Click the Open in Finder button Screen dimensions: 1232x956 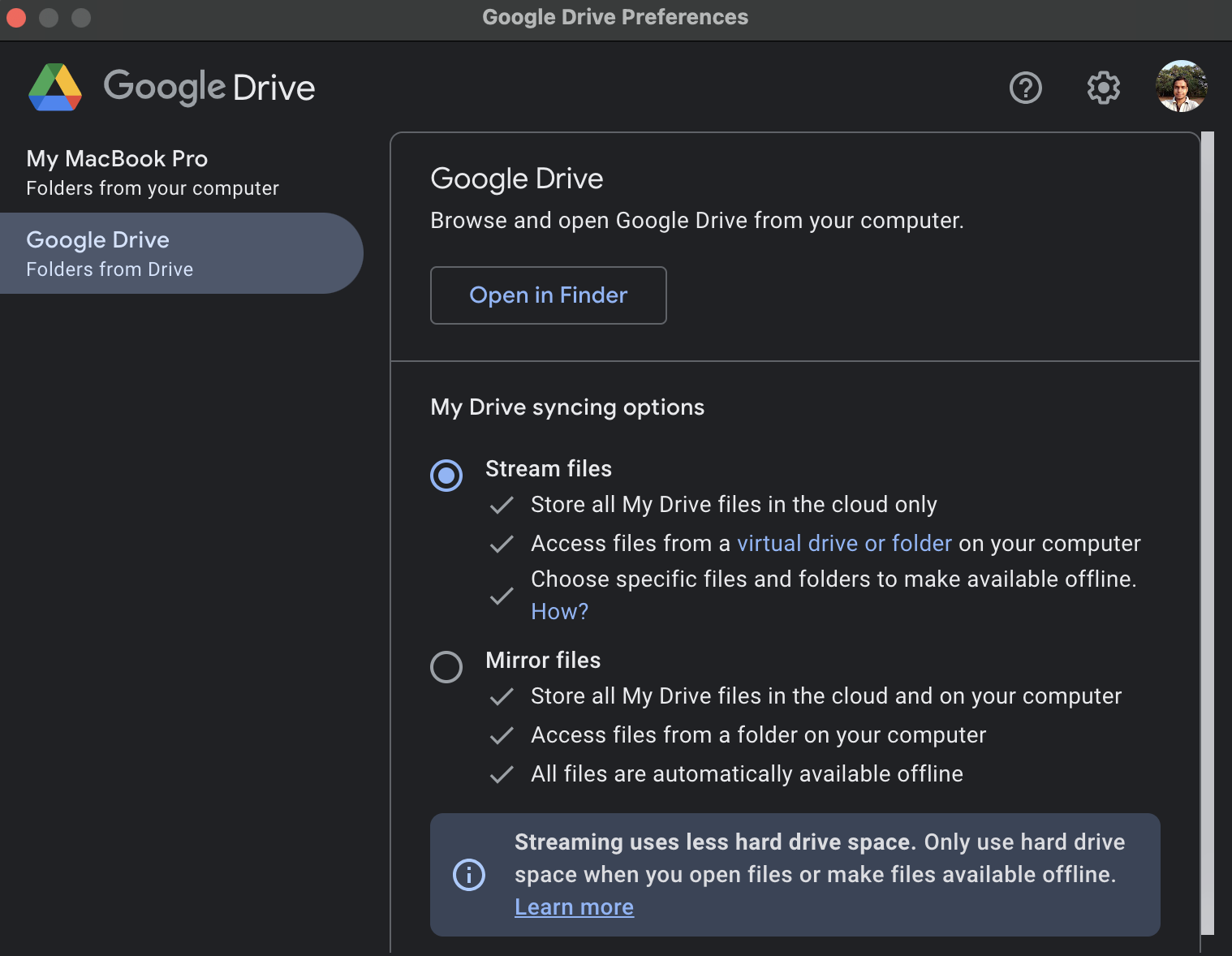click(x=549, y=295)
